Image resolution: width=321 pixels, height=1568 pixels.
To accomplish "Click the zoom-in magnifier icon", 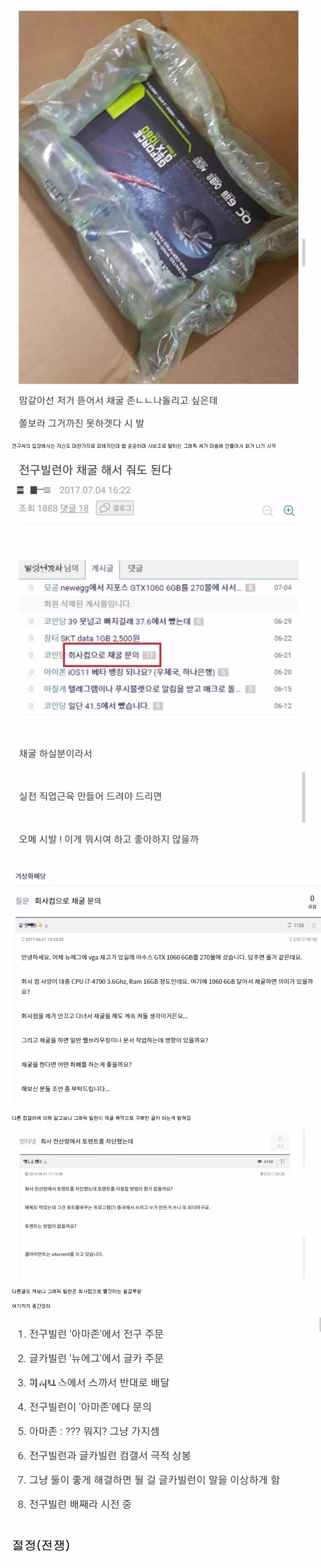I will [x=289, y=511].
